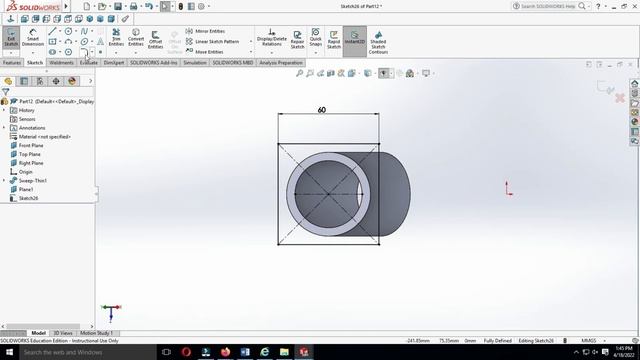Select the Circle sketch tool

click(69, 31)
